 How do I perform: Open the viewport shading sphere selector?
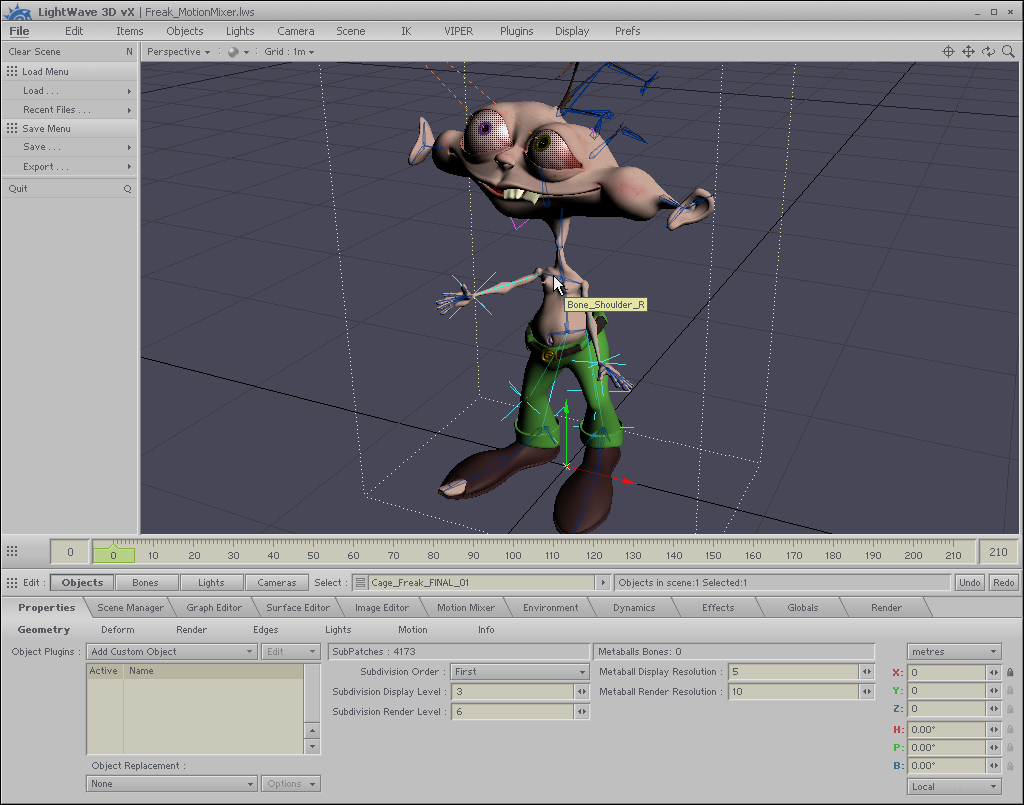(x=237, y=52)
